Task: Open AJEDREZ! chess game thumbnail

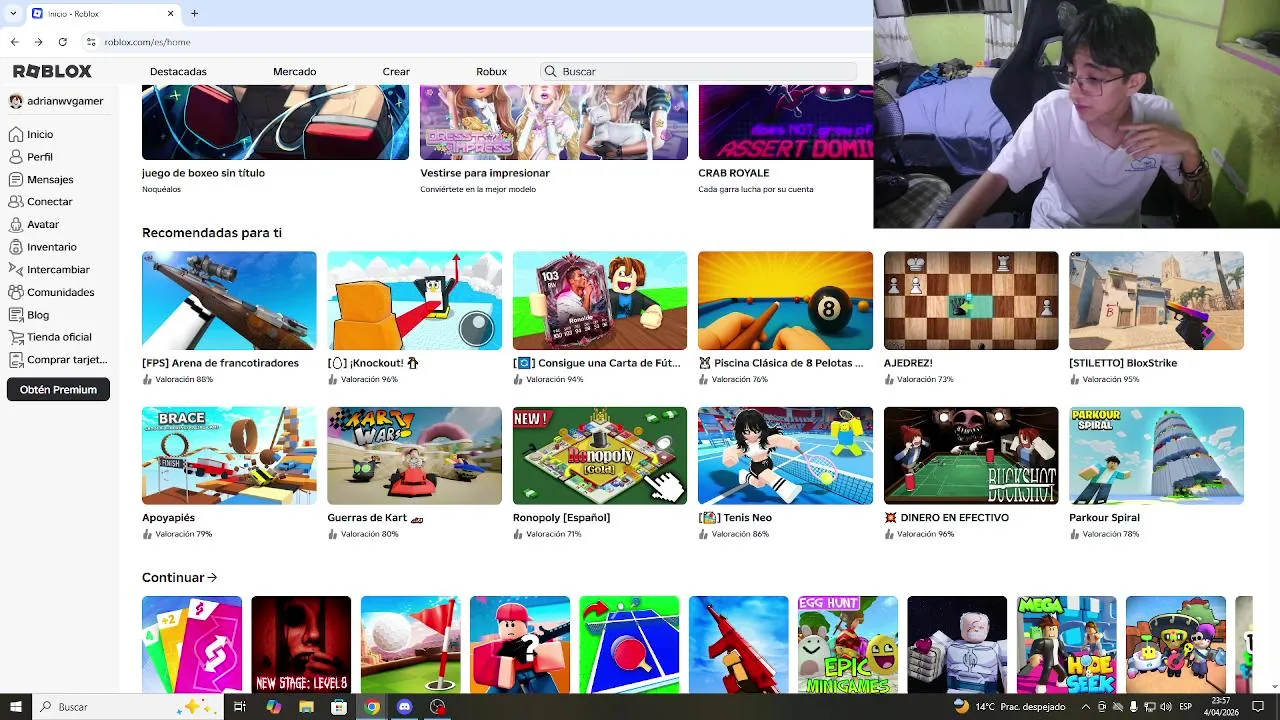Action: (971, 300)
